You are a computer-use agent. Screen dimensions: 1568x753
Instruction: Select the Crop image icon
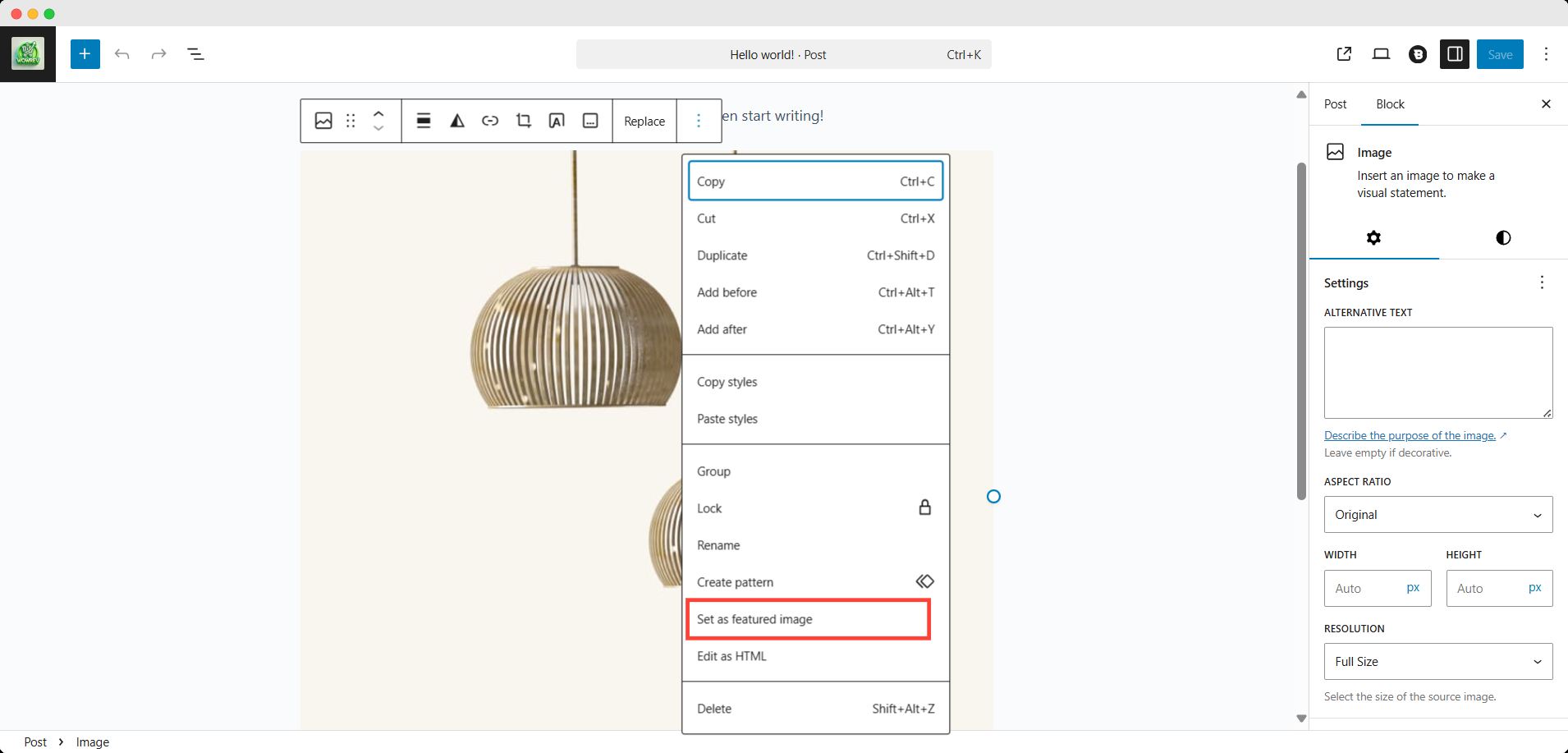point(523,121)
